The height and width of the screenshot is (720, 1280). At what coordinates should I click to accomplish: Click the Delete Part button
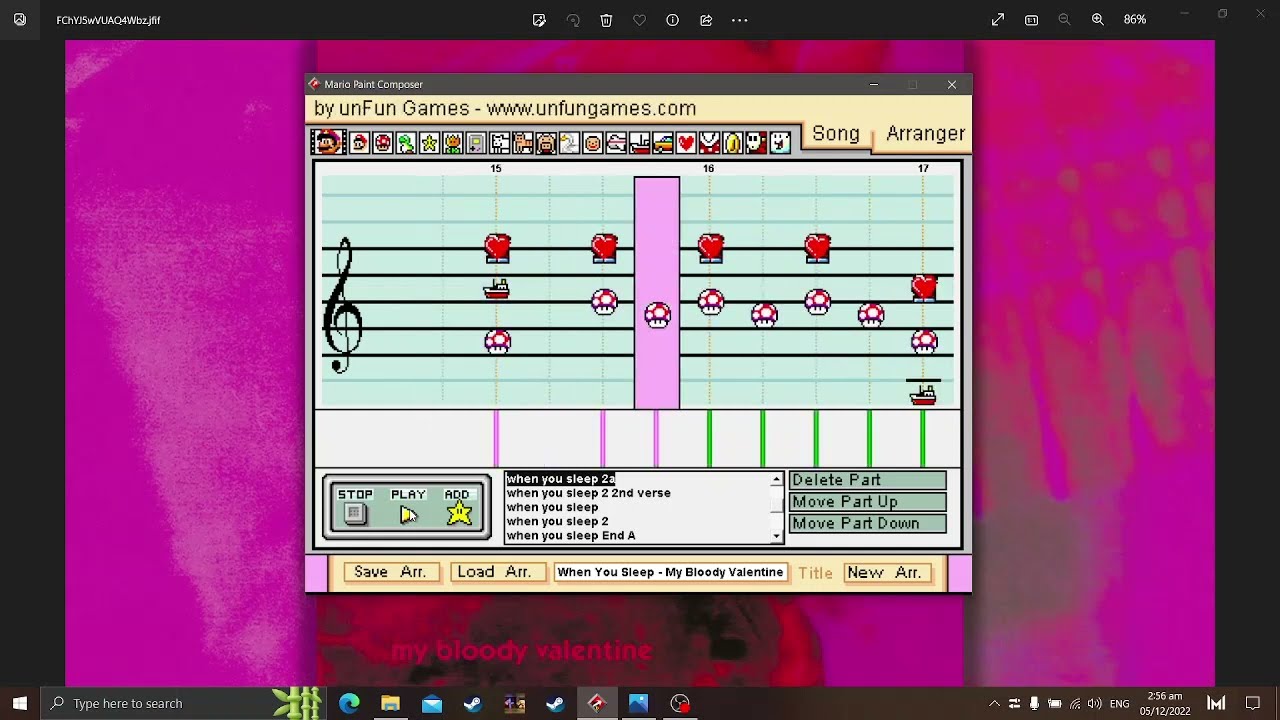click(867, 480)
